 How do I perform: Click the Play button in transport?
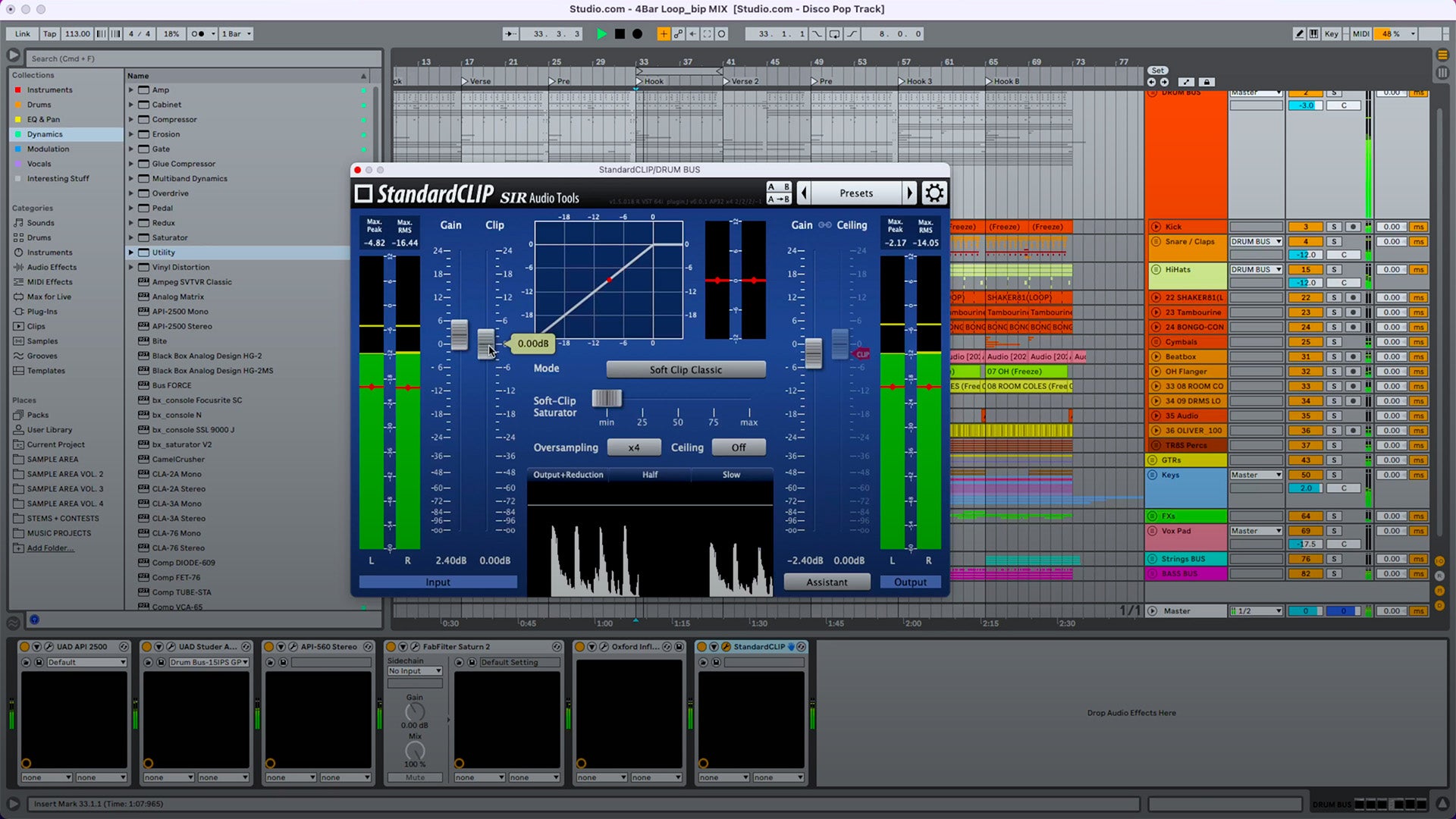point(601,34)
